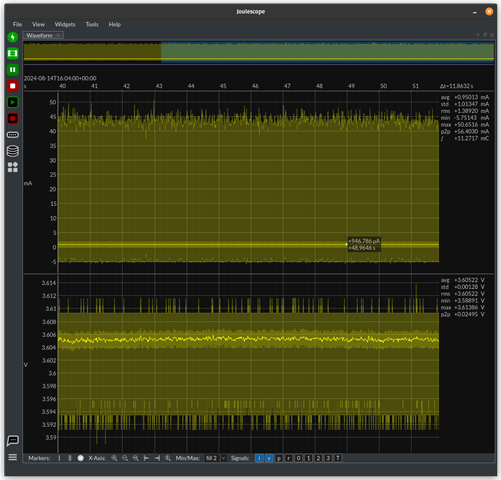The height and width of the screenshot is (480, 501).
Task: Open the device control icon in sidebar
Action: [x=13, y=135]
